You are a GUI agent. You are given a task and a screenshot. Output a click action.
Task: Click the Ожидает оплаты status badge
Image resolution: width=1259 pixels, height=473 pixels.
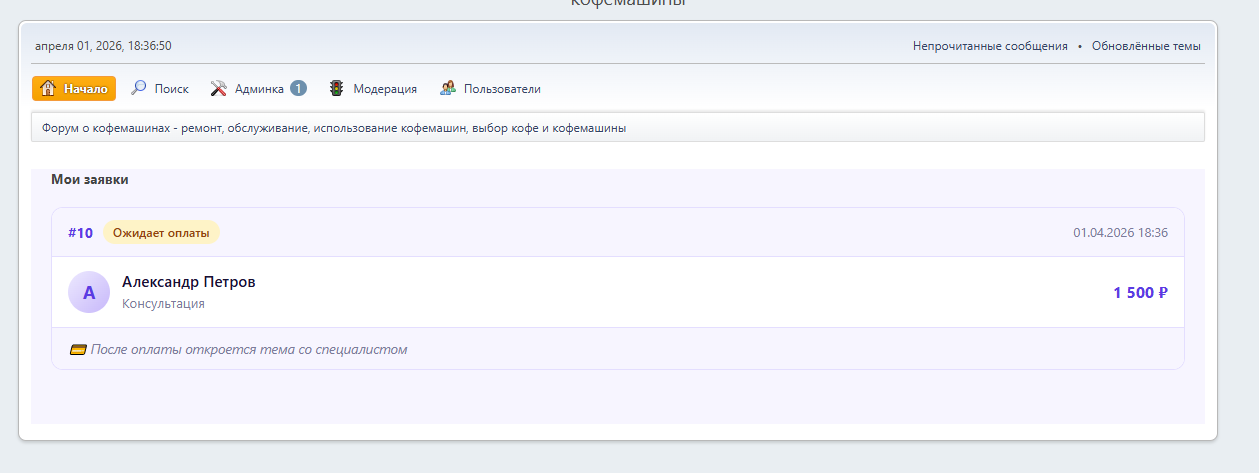(x=161, y=233)
